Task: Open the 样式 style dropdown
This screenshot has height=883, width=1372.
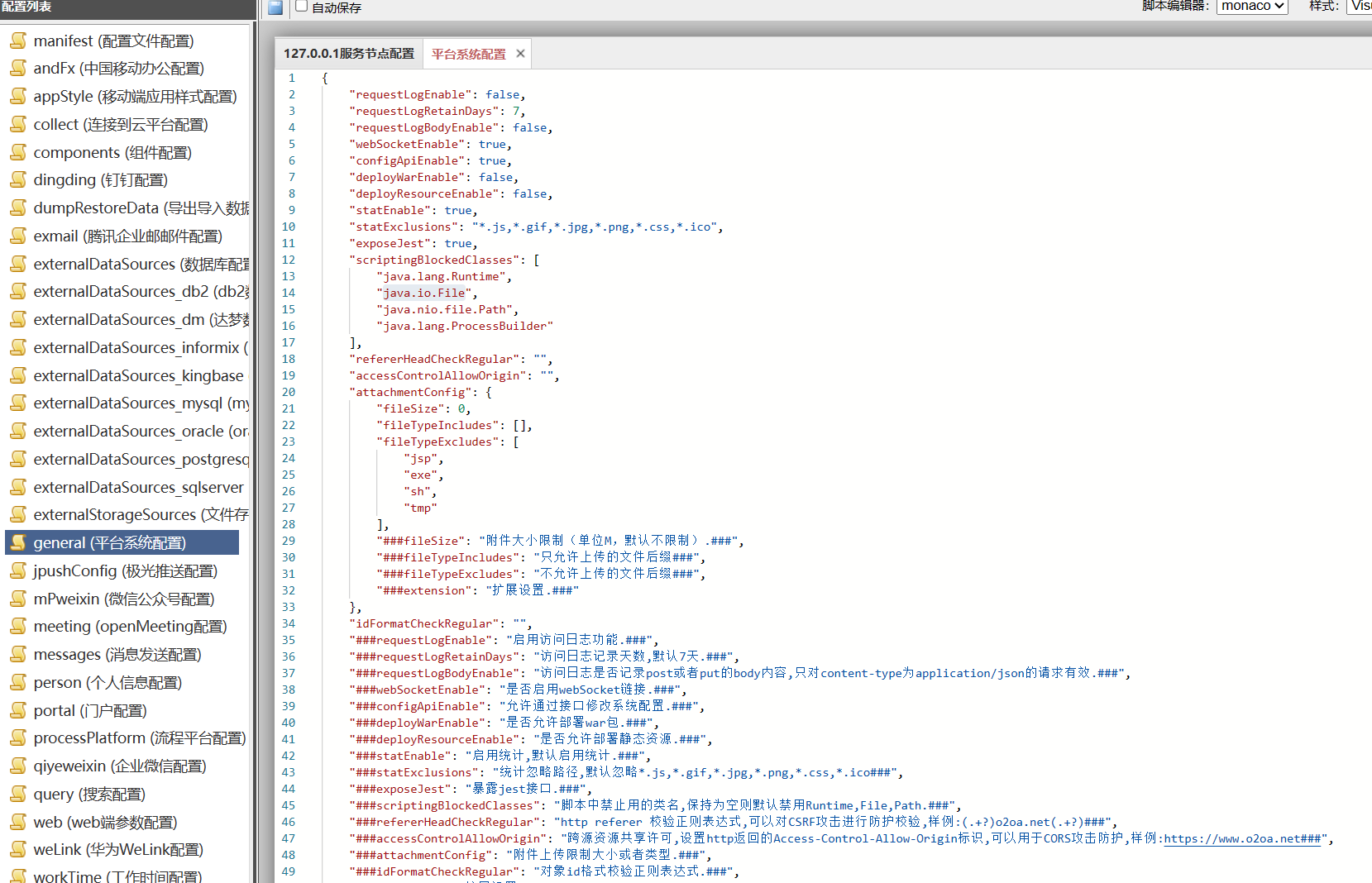Action: [x=1360, y=7]
